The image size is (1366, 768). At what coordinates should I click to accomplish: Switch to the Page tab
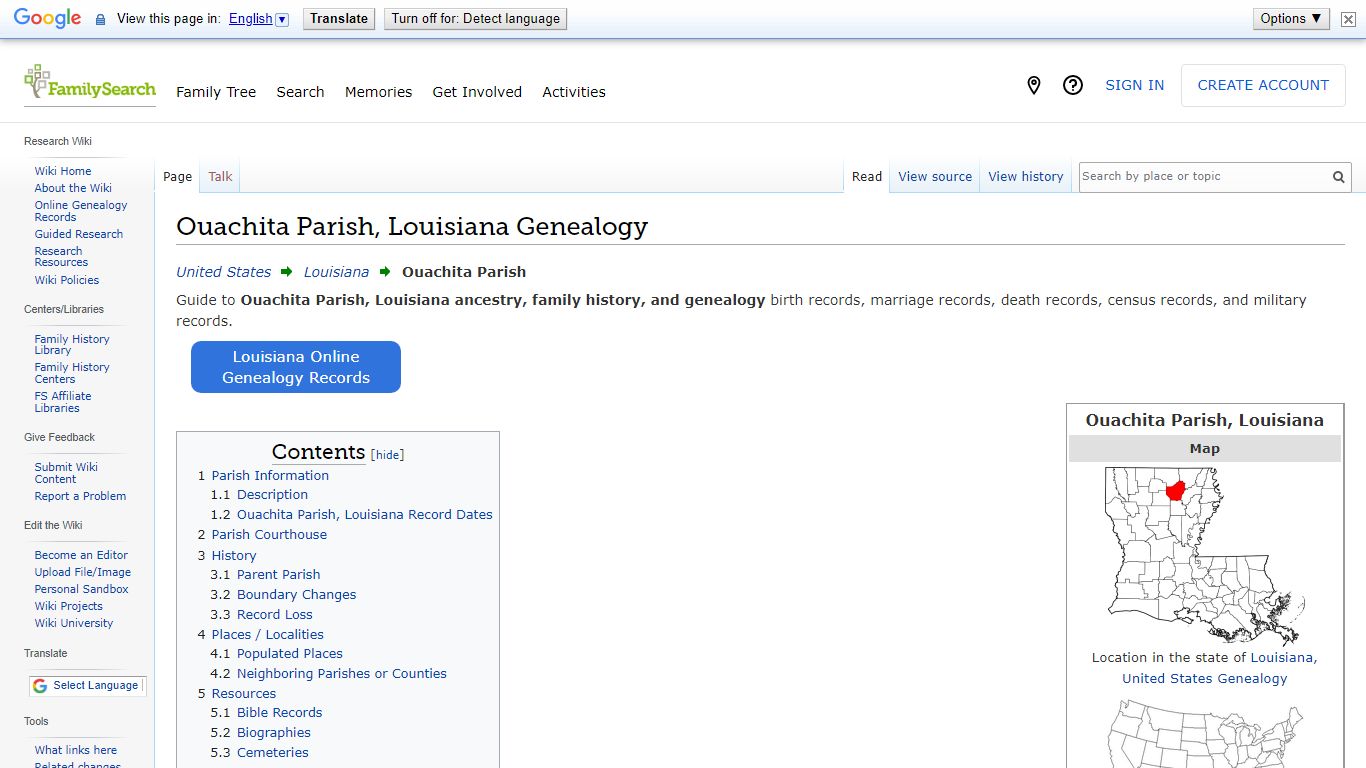point(177,177)
